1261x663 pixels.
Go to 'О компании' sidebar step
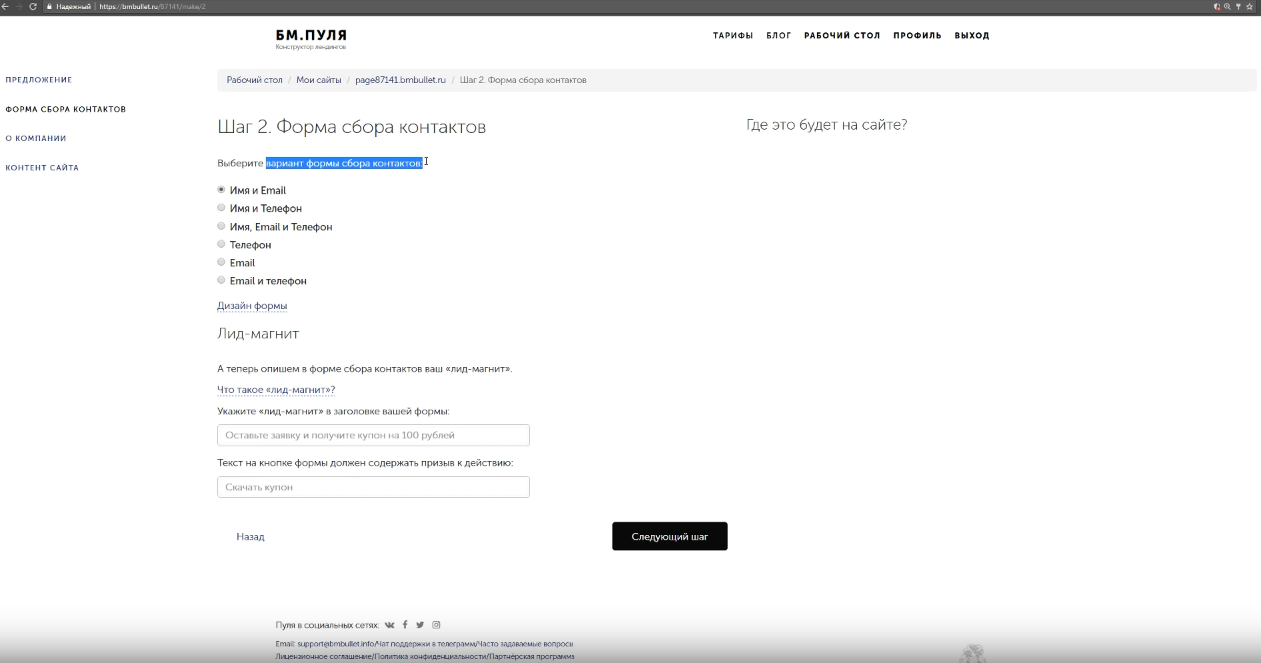point(36,138)
